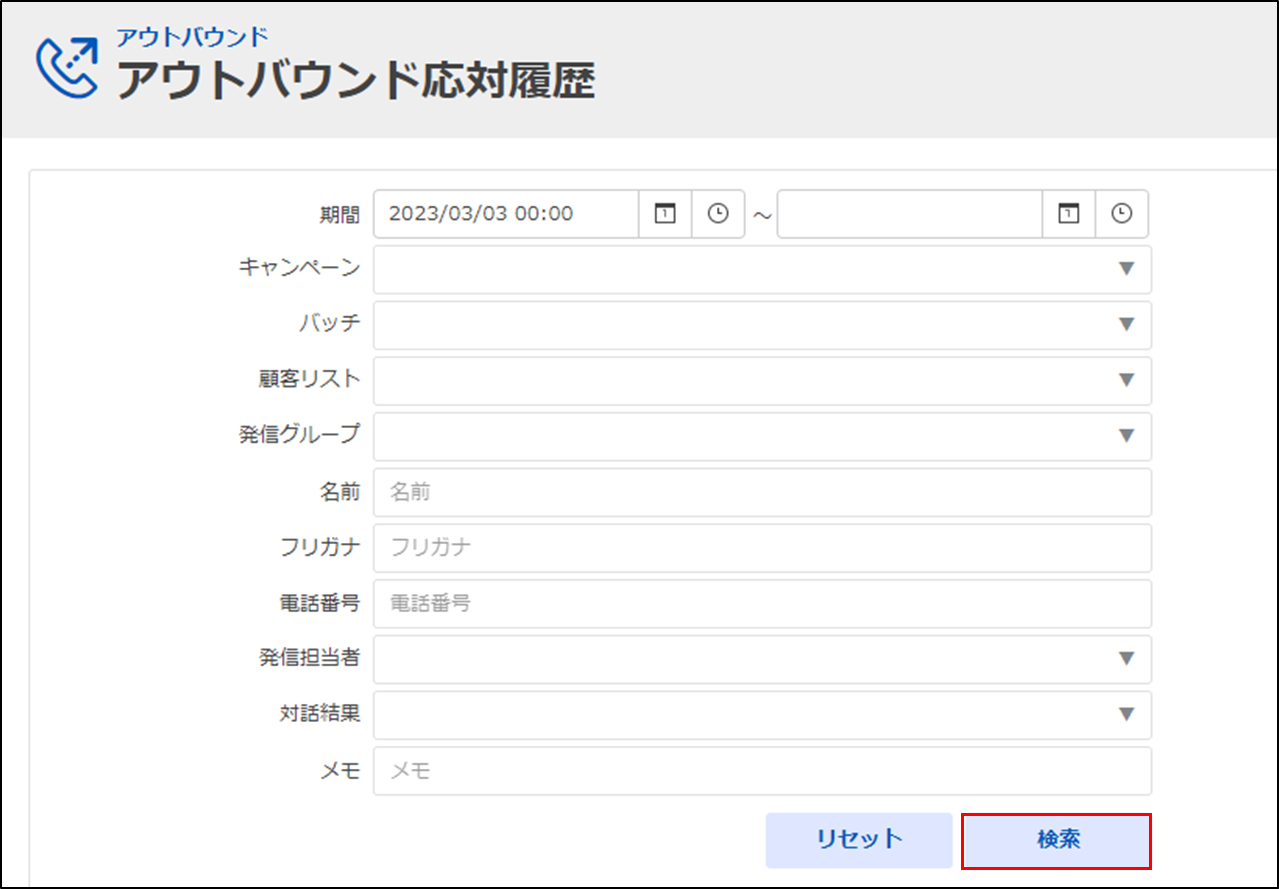The image size is (1279, 889).
Task: Click the 名前 text field
Action: 761,492
